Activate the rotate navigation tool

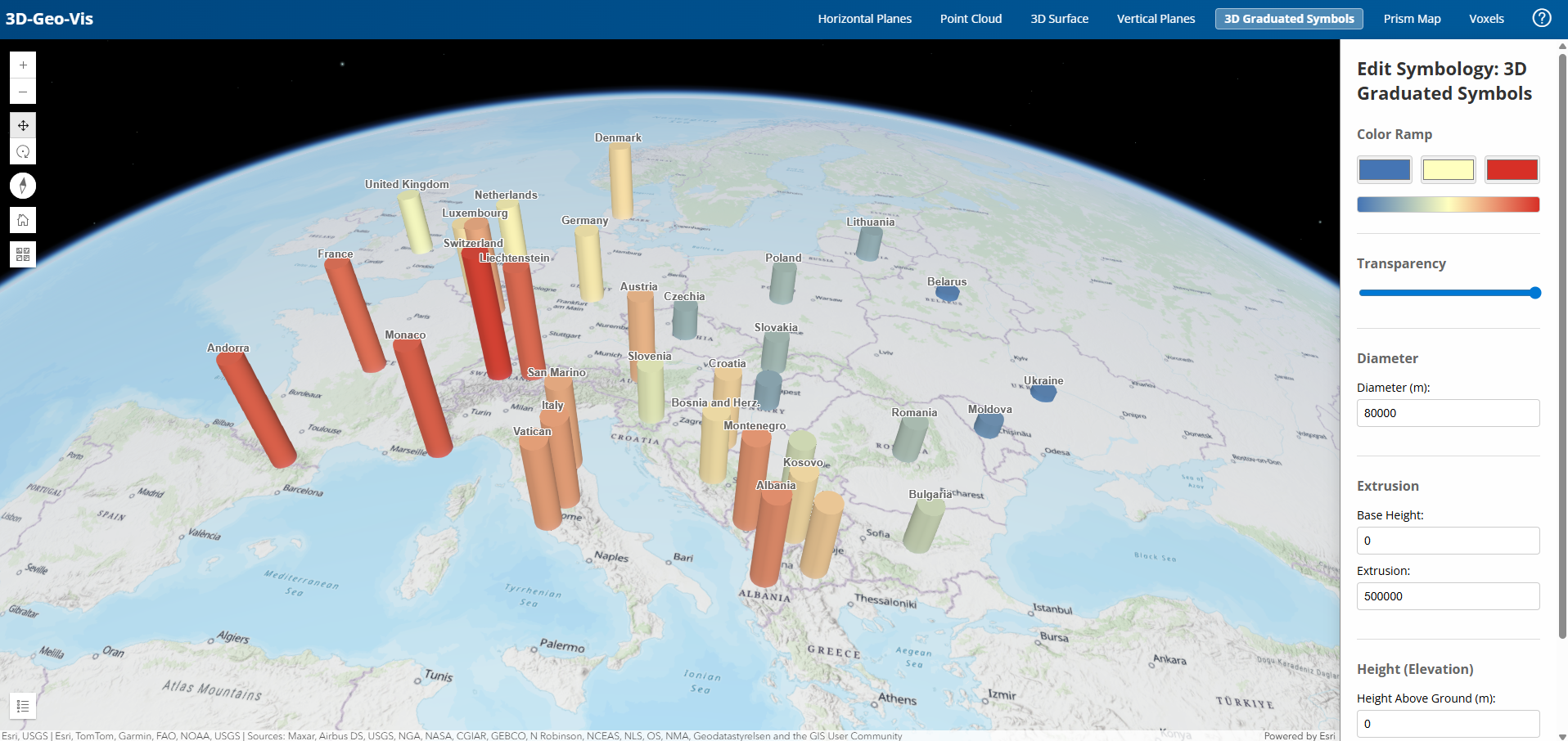[x=23, y=152]
